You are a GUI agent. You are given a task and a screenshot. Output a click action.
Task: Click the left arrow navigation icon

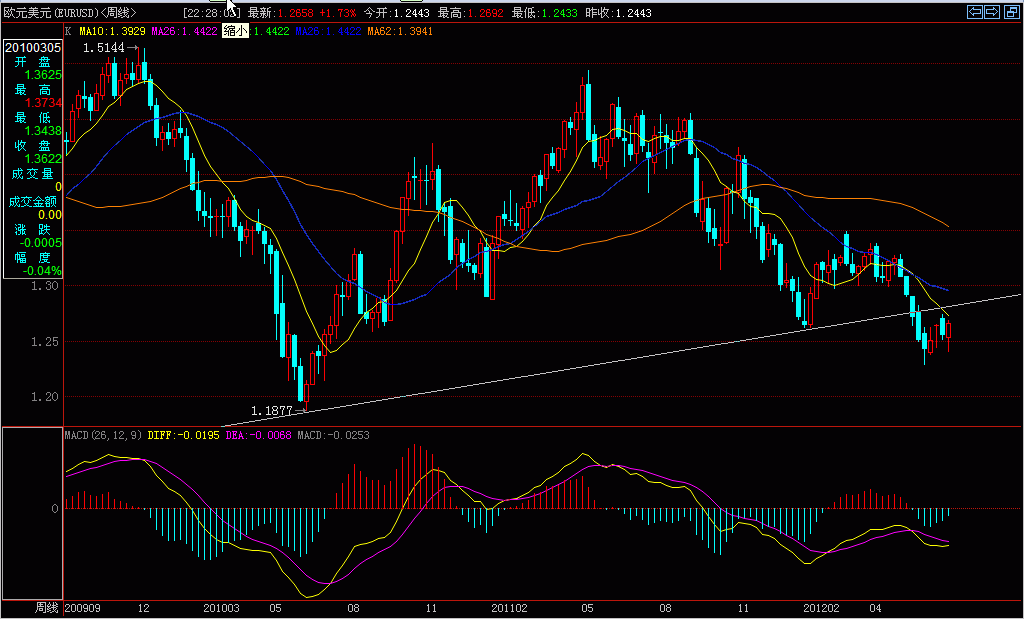[975, 12]
